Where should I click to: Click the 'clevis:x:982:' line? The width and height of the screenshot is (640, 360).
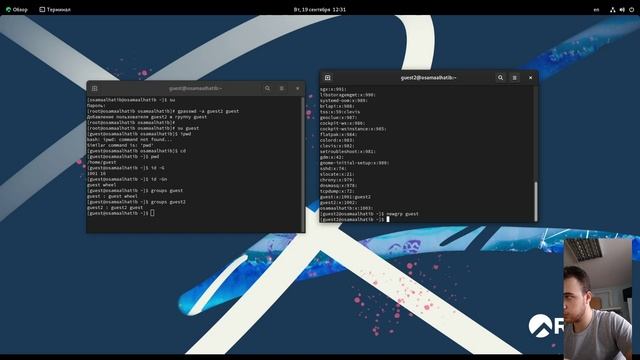click(337, 146)
